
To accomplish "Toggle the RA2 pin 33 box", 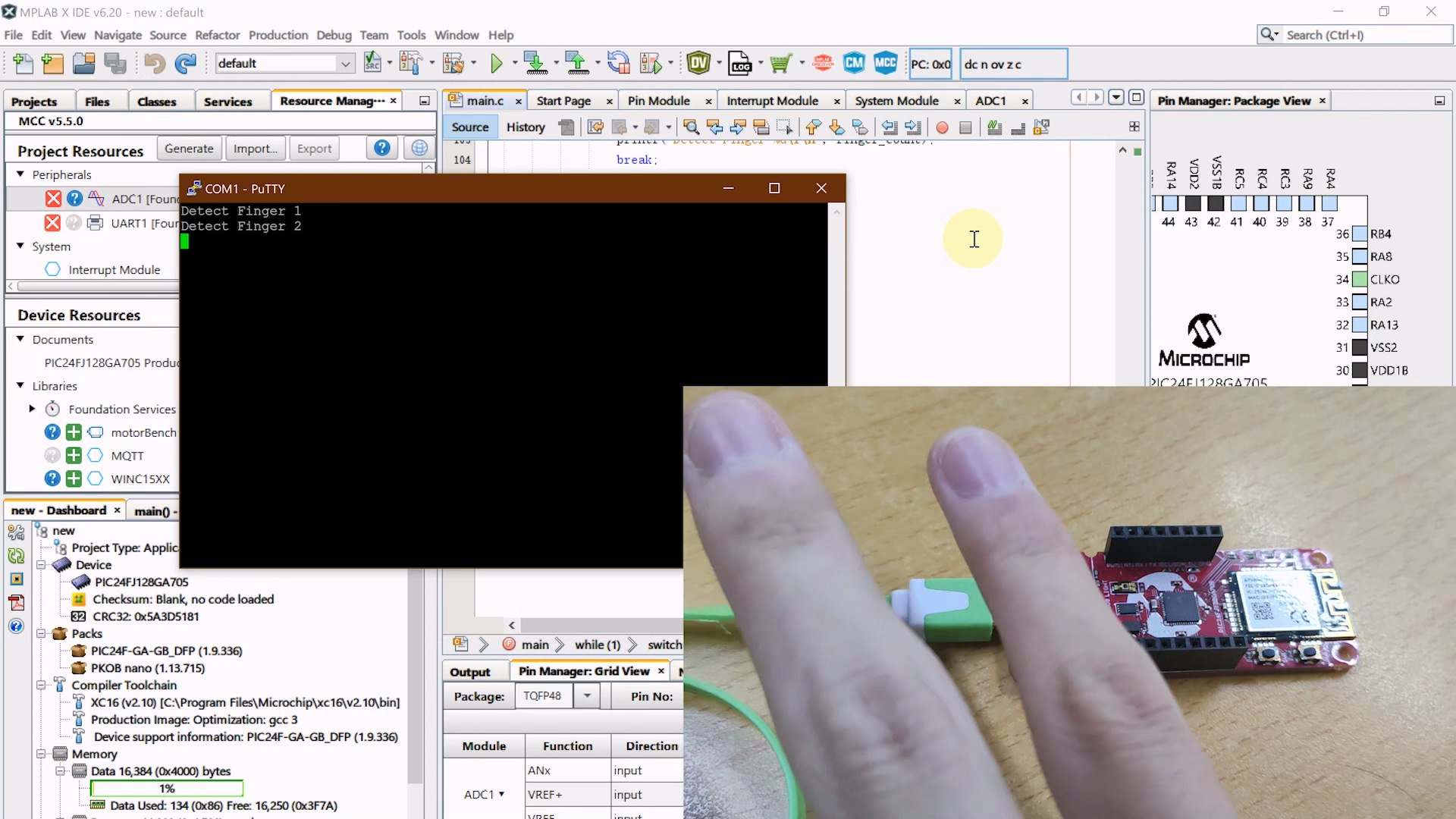I will (1360, 303).
